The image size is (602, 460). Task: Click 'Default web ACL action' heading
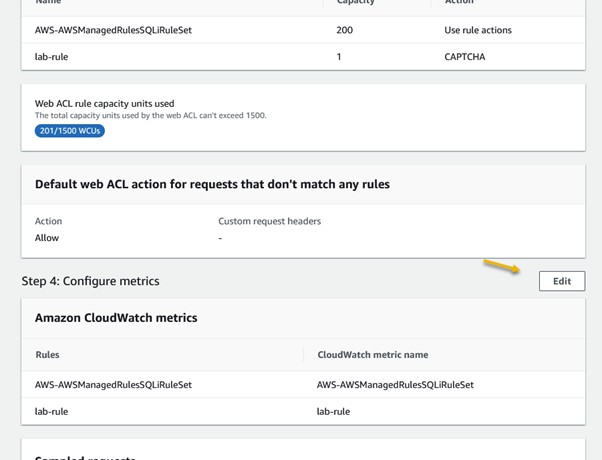tap(212, 184)
